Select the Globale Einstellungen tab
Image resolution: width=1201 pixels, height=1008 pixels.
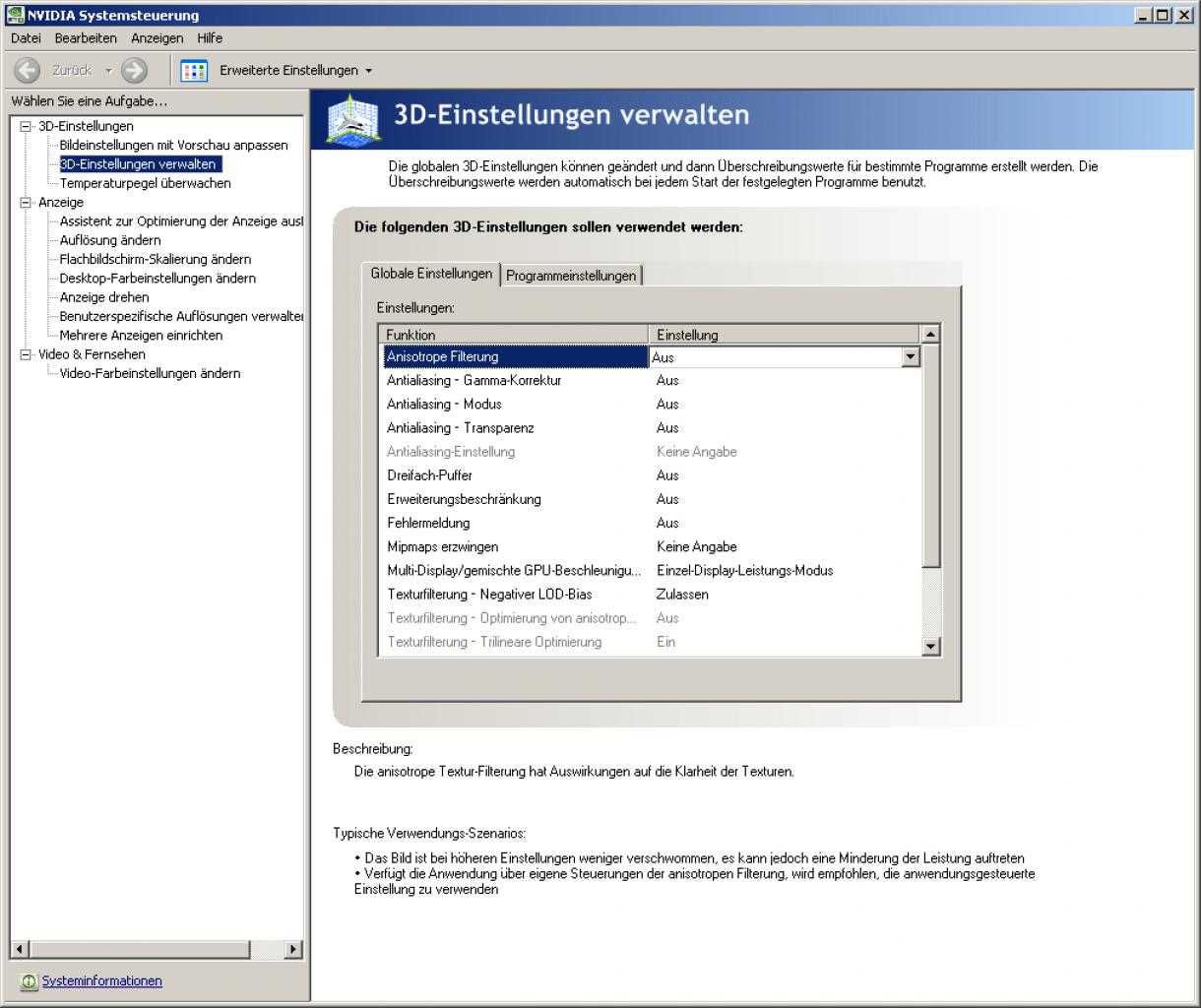(431, 274)
